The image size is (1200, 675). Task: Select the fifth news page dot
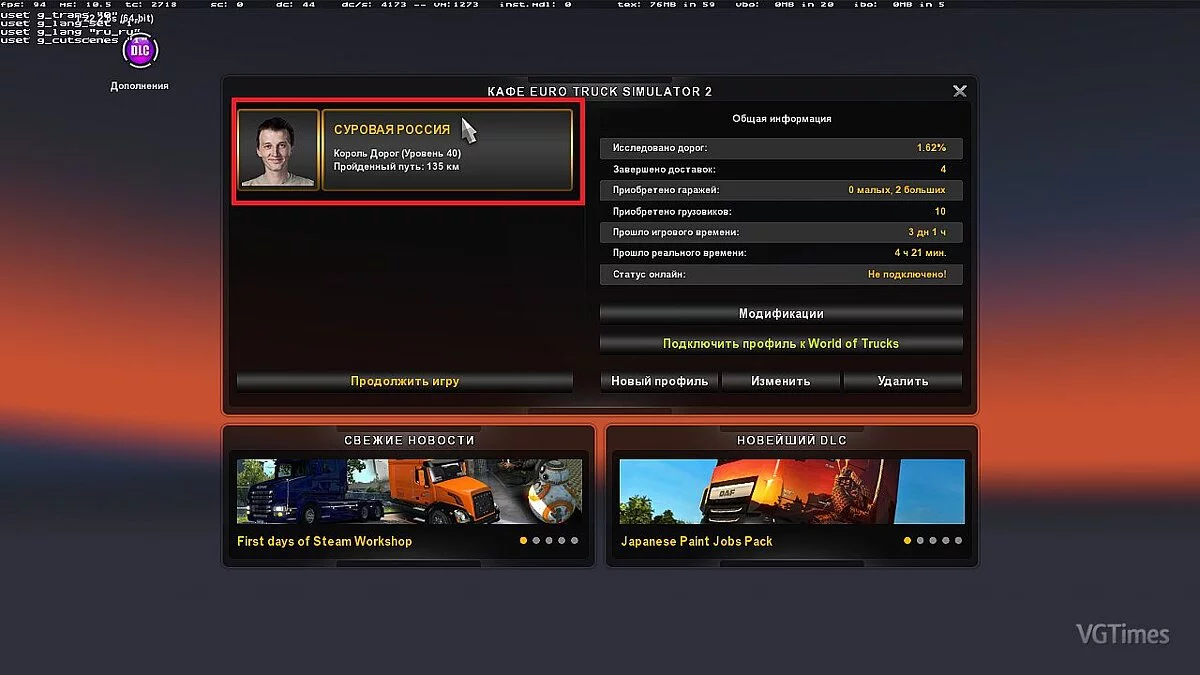pos(574,541)
